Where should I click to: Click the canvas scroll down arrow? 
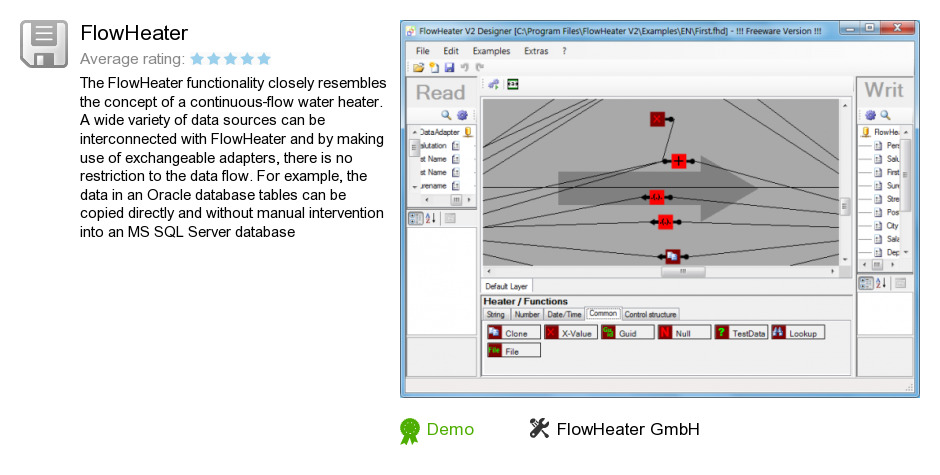coord(845,260)
